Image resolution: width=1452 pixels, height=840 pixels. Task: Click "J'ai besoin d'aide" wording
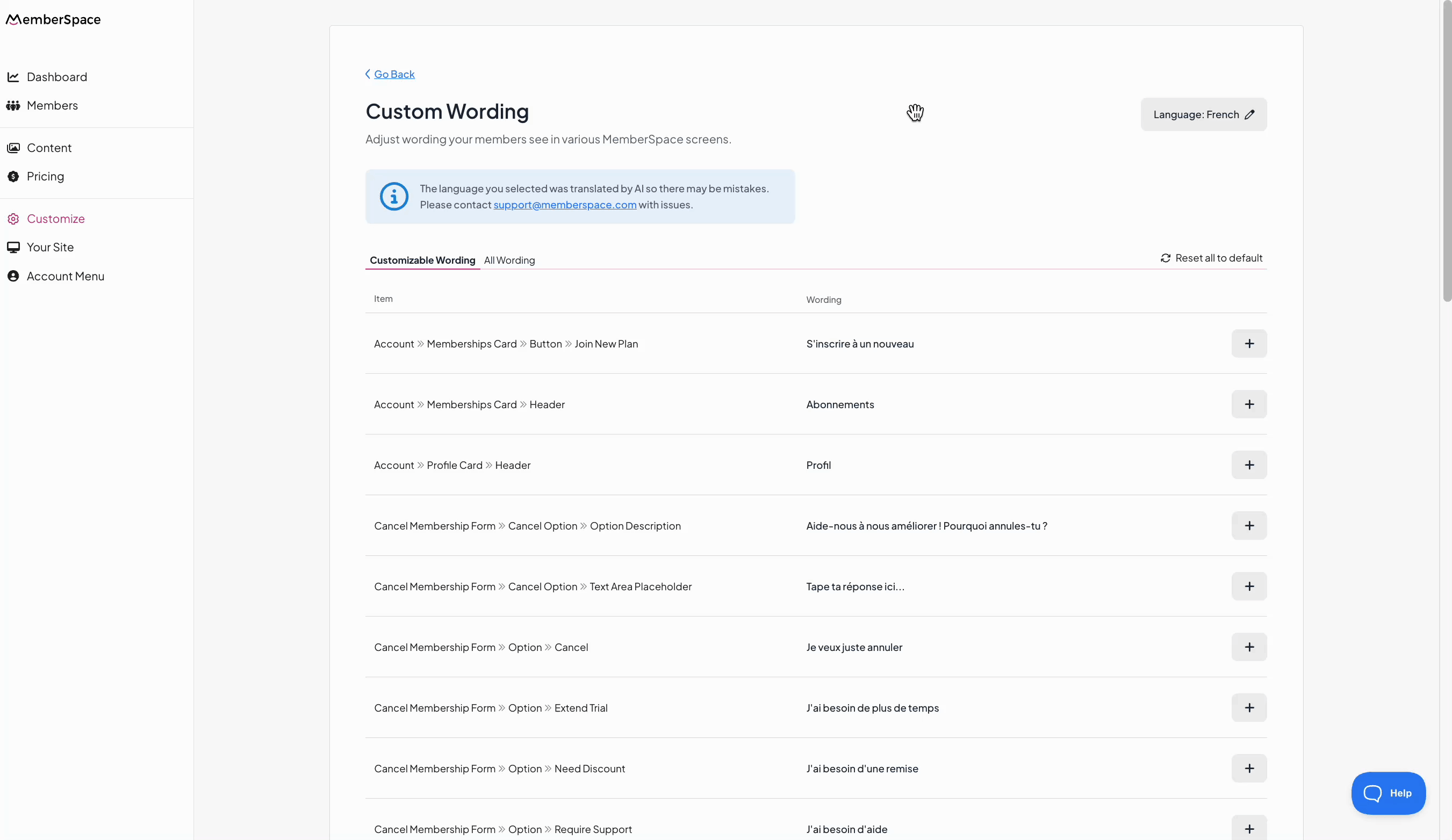(846, 829)
